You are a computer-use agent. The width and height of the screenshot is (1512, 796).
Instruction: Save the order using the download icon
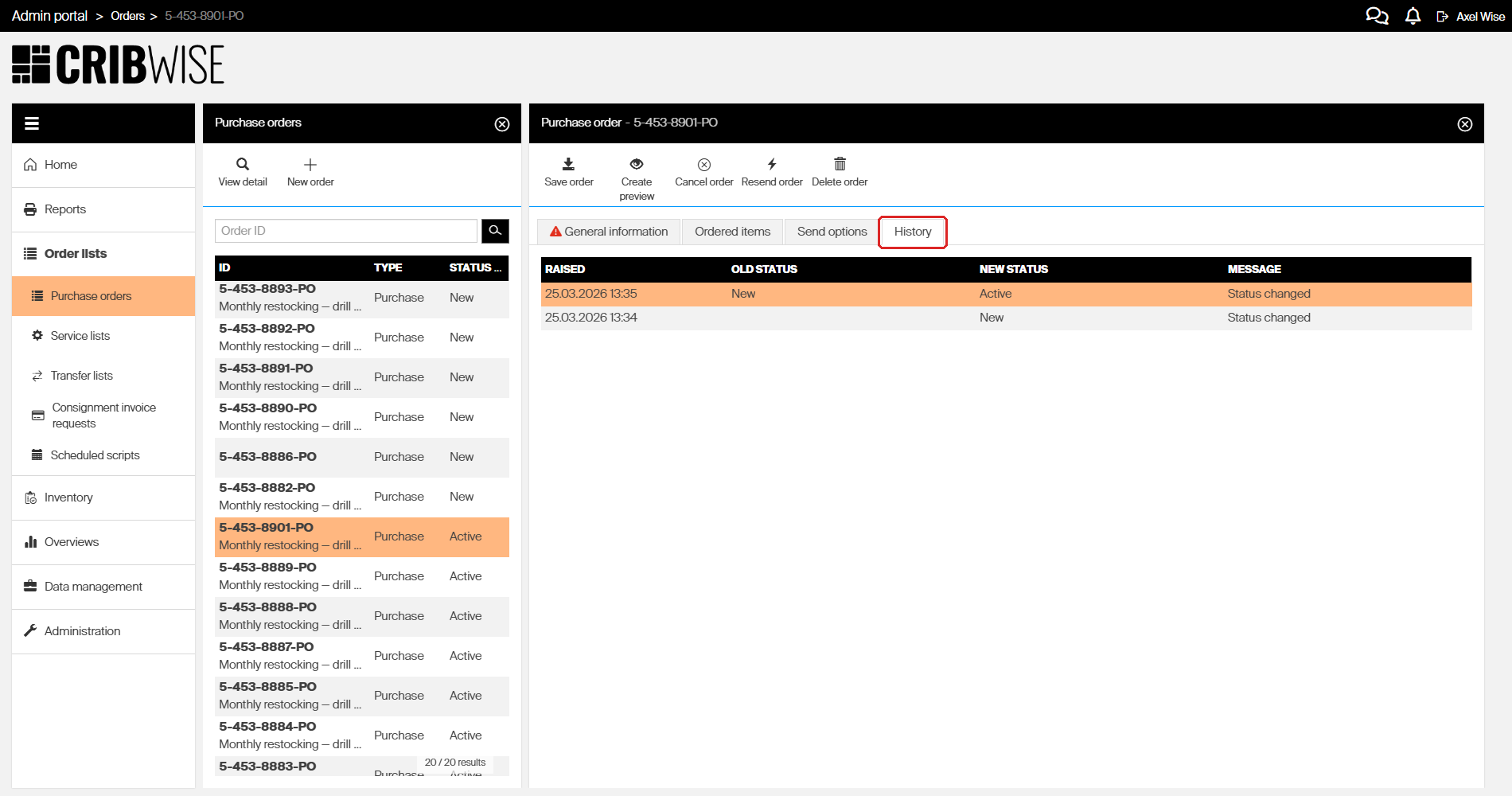[568, 170]
